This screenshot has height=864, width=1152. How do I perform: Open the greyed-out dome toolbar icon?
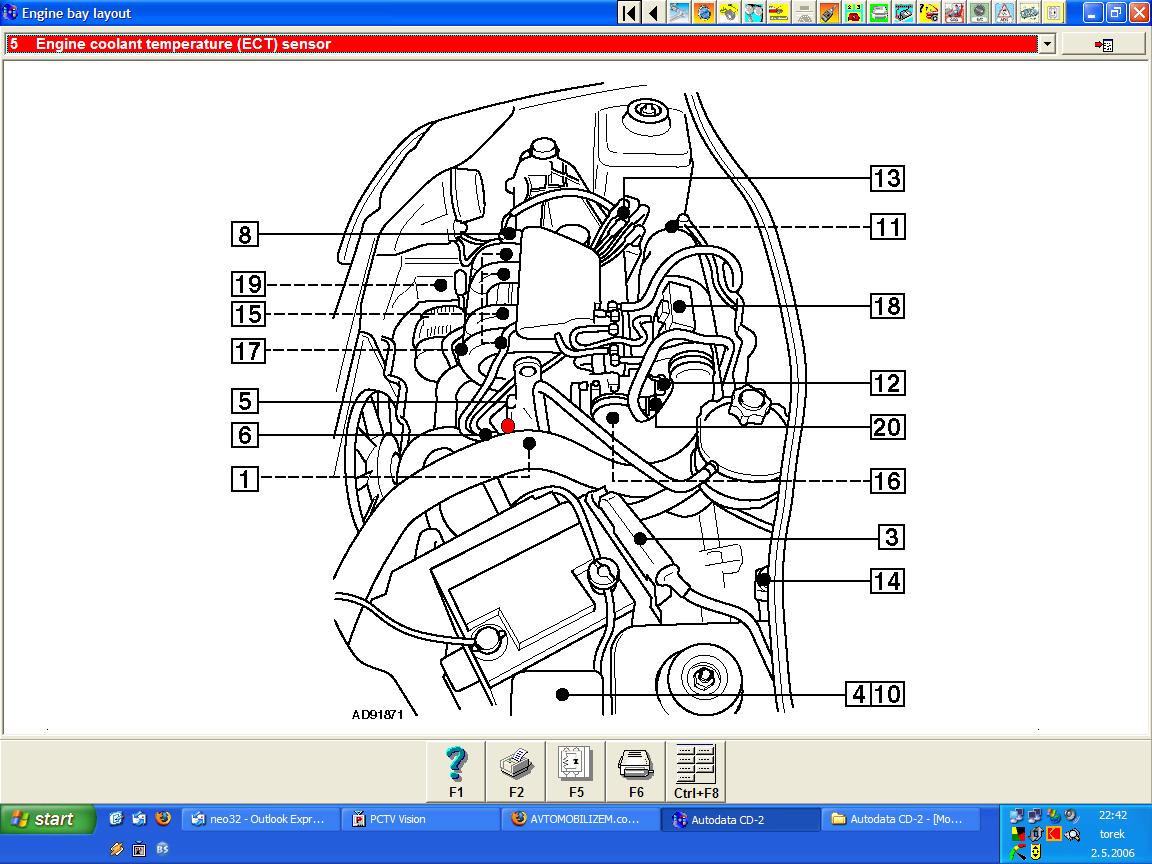point(804,12)
